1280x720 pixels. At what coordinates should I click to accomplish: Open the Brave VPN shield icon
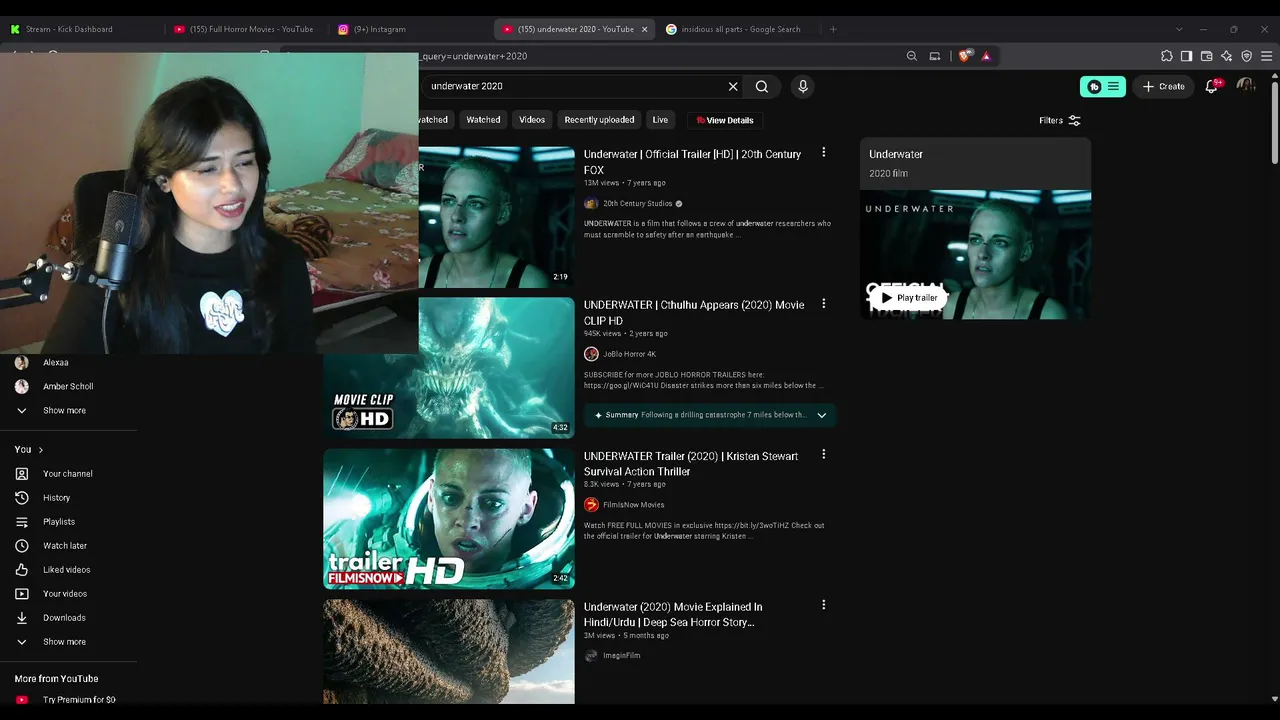[x=1247, y=56]
